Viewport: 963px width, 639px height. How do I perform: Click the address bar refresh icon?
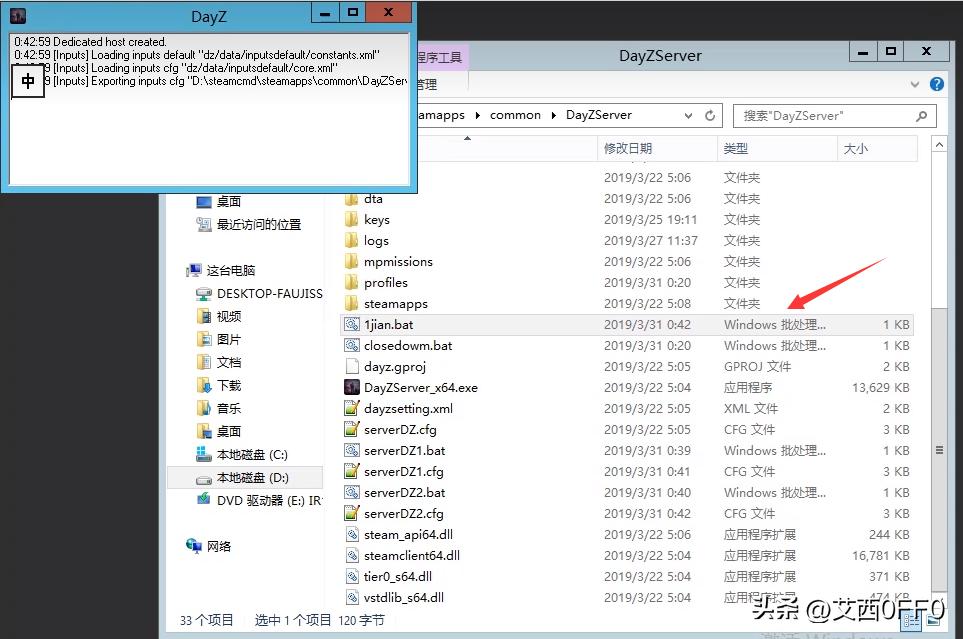click(708, 115)
